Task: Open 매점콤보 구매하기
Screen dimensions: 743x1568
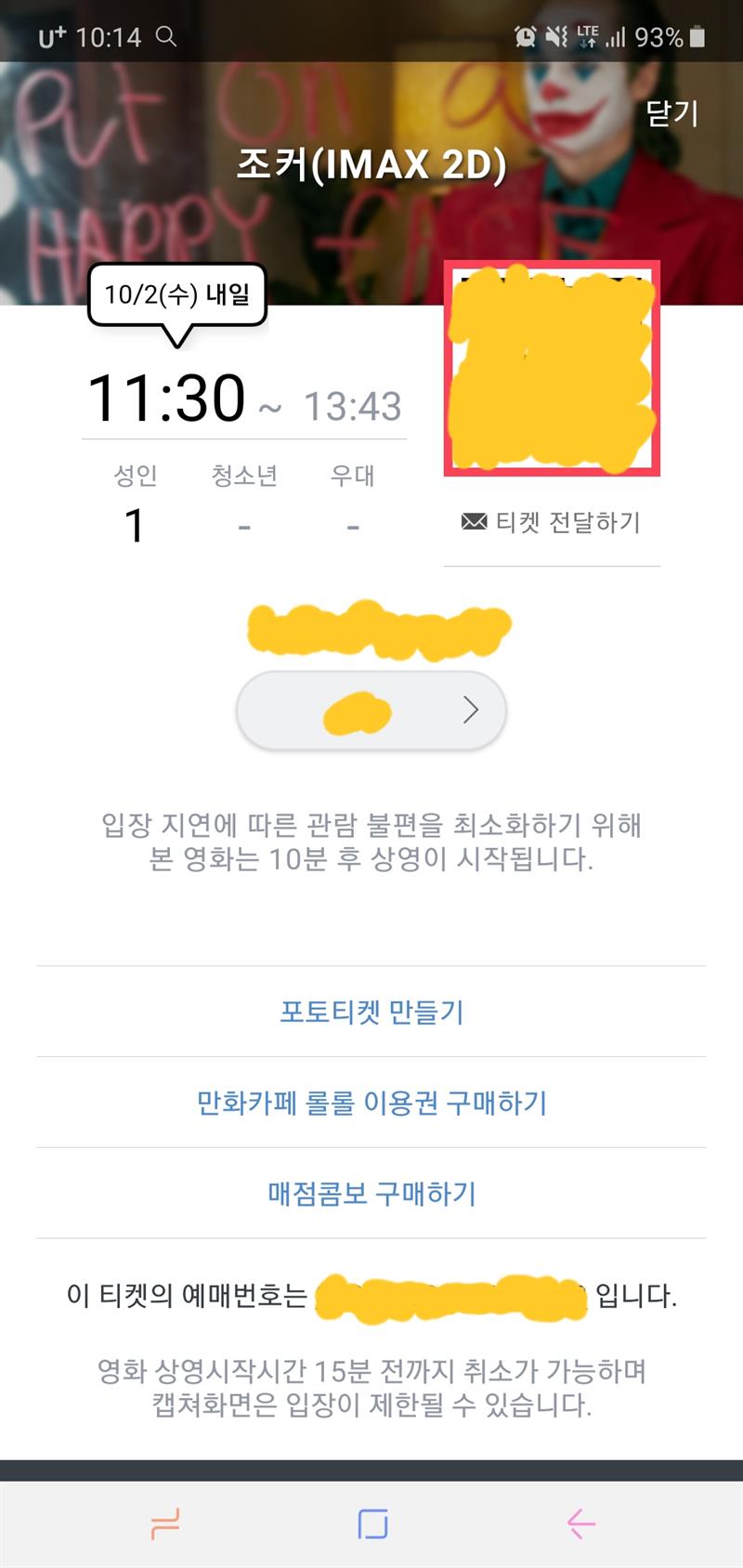Action: pyautogui.click(x=371, y=1193)
